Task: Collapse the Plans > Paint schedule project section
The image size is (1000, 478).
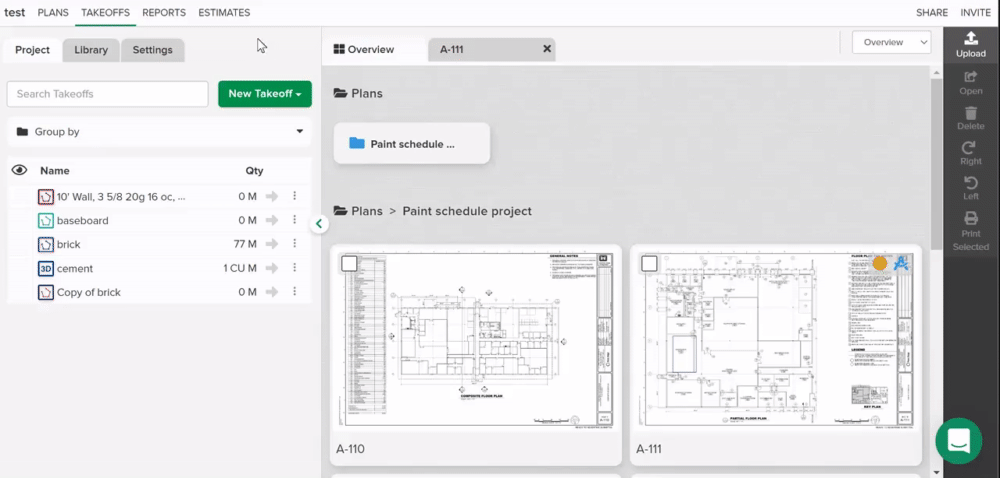Action: click(x=341, y=211)
